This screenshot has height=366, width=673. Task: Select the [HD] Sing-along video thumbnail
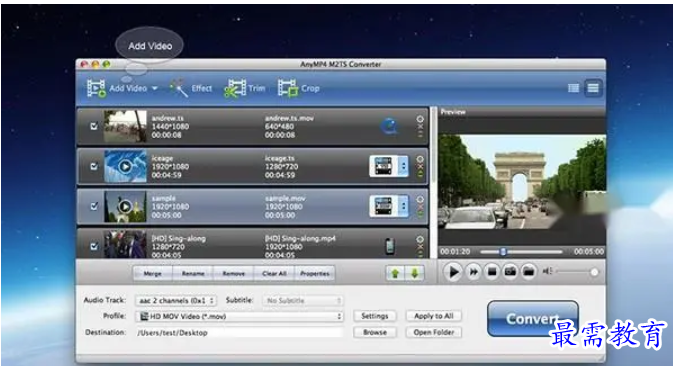[x=125, y=245]
